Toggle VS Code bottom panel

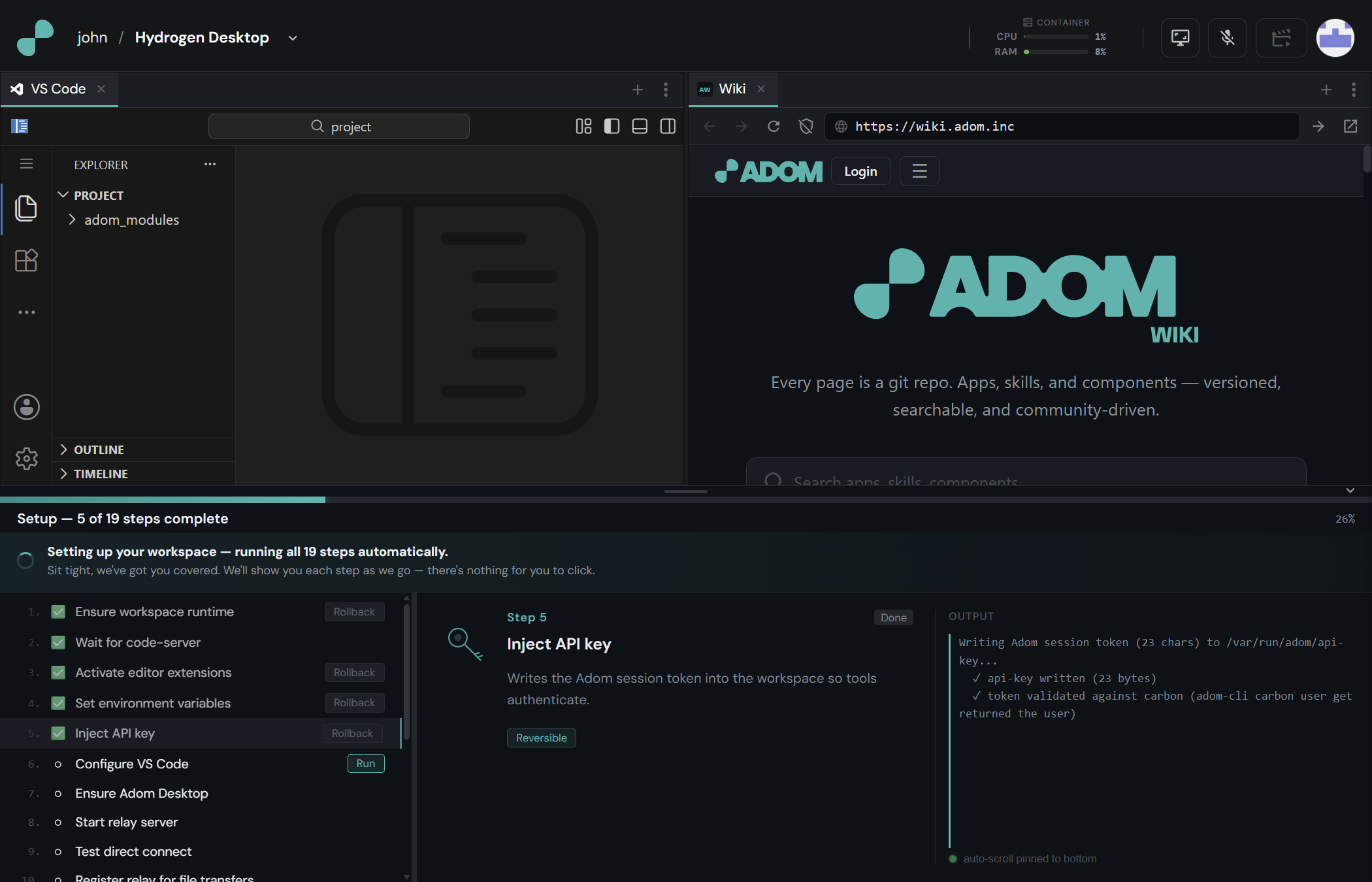(640, 126)
